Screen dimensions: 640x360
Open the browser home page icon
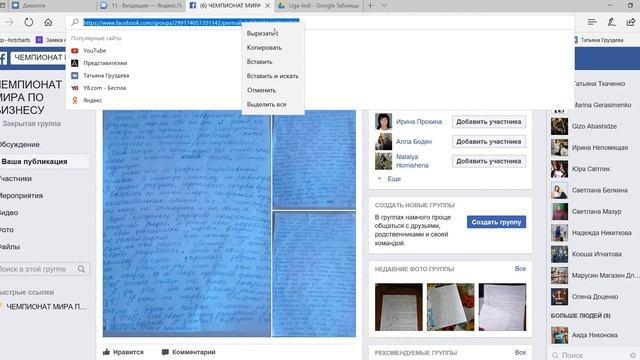coord(48,22)
